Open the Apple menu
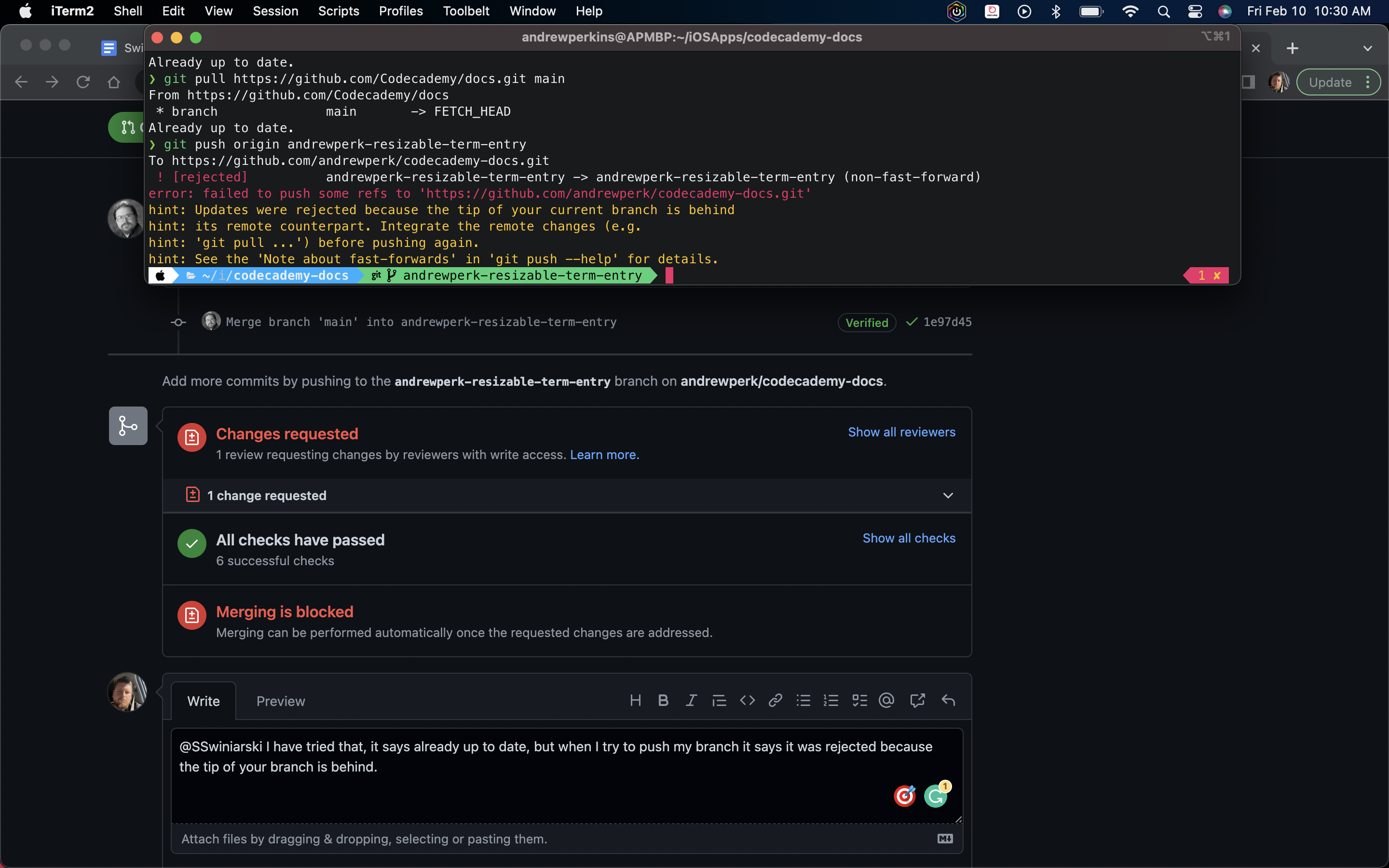 (25, 12)
